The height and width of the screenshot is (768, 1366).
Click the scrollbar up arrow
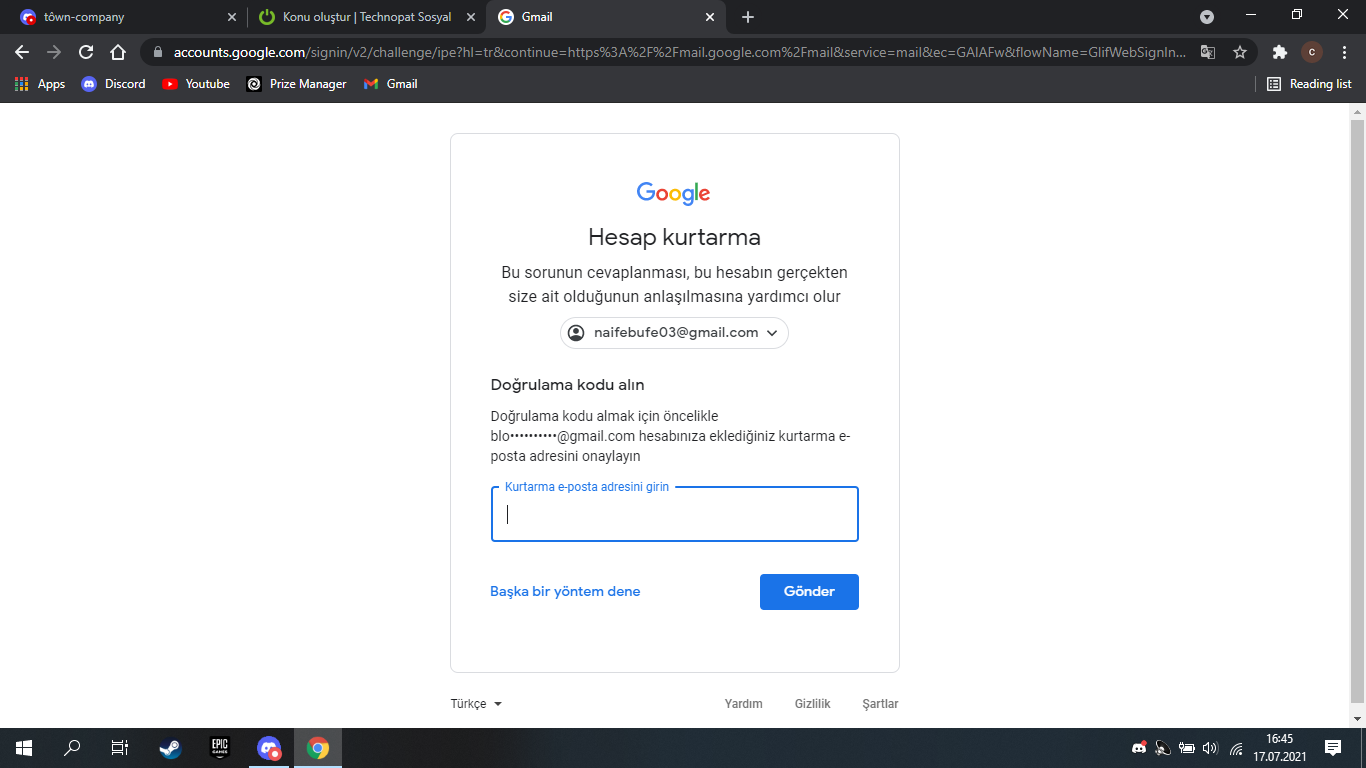[x=1357, y=111]
